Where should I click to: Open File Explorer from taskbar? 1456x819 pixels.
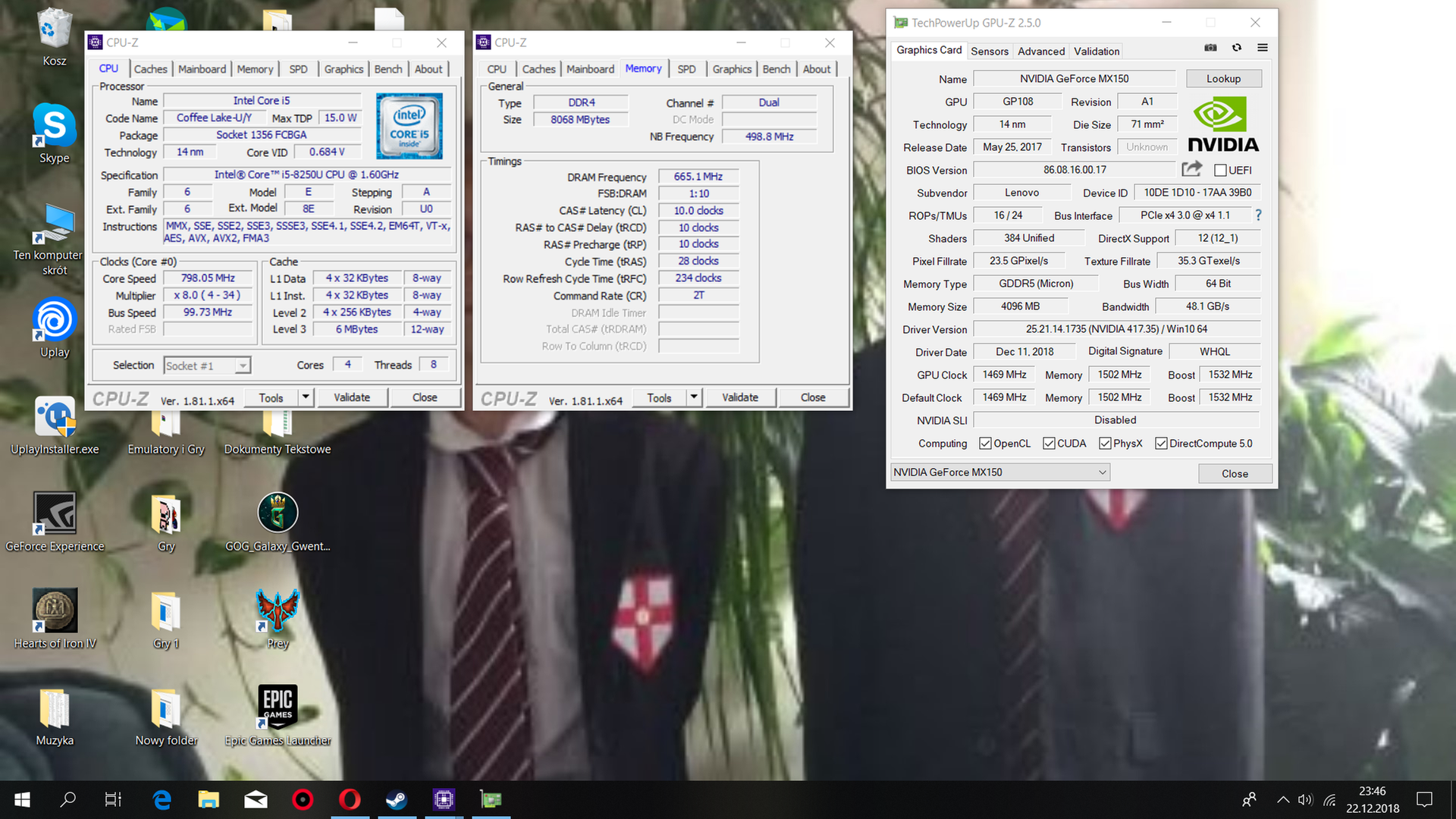coord(209,799)
